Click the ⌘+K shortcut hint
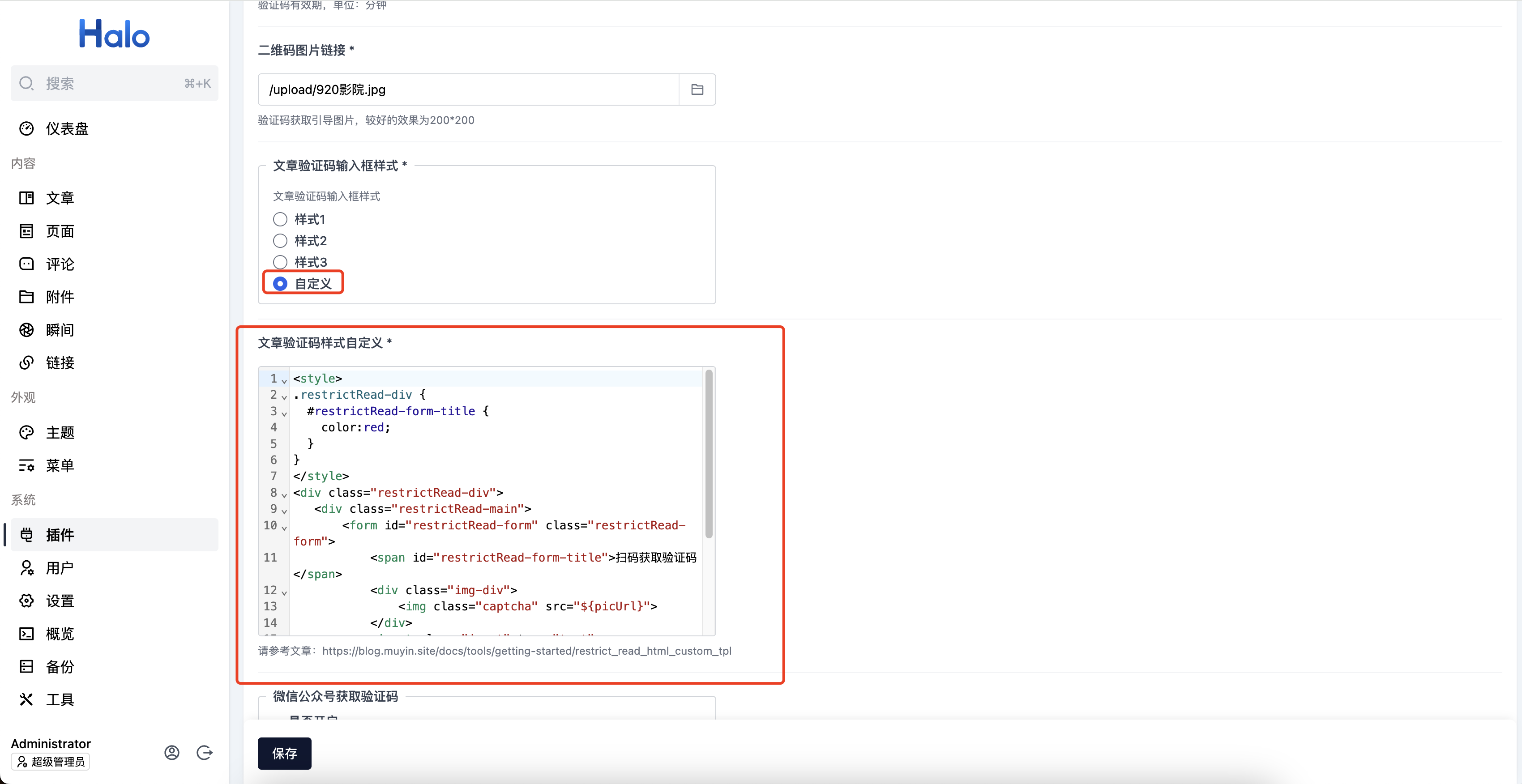This screenshot has width=1522, height=784. 197,83
